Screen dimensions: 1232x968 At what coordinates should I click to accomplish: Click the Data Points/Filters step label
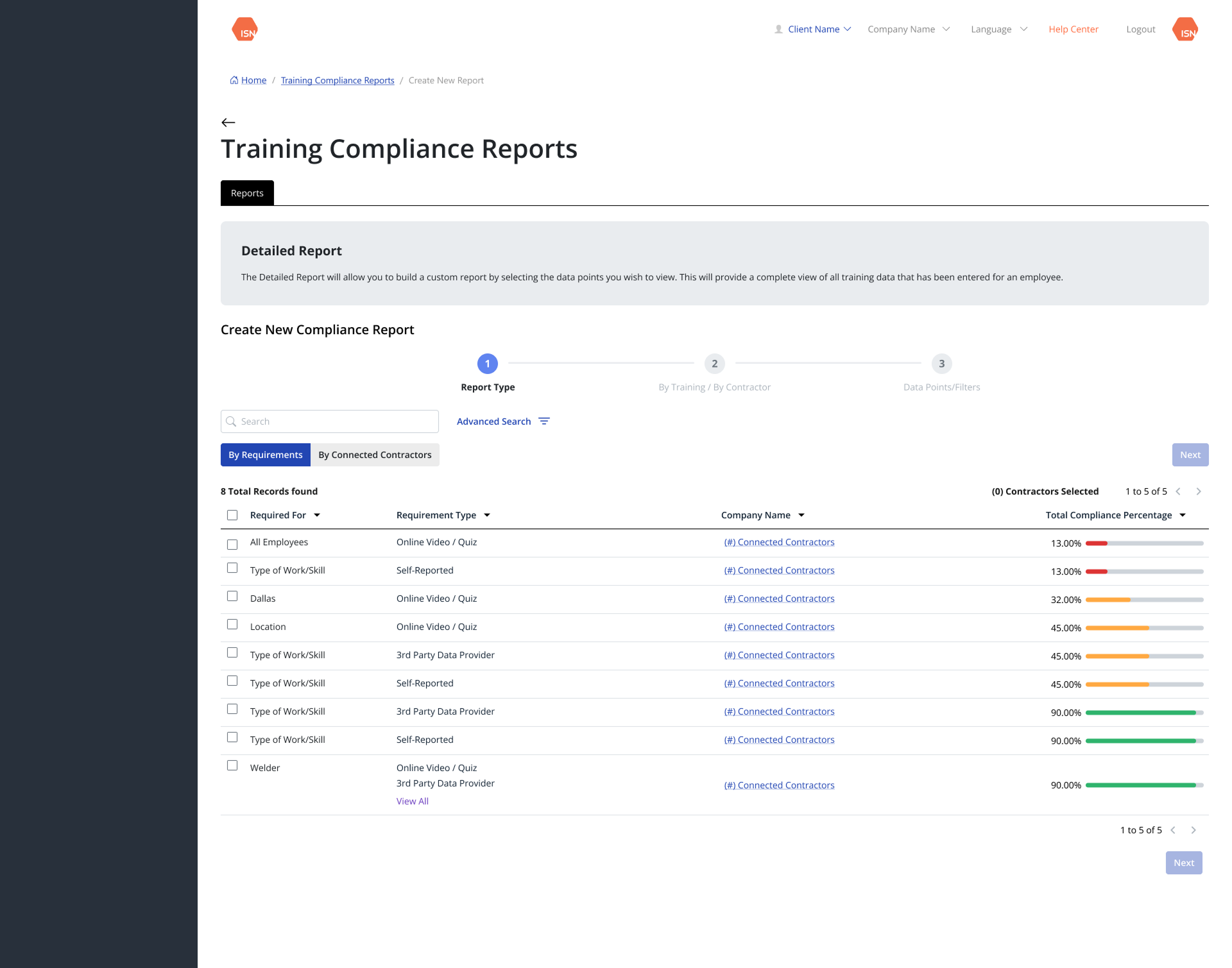pyautogui.click(x=941, y=387)
